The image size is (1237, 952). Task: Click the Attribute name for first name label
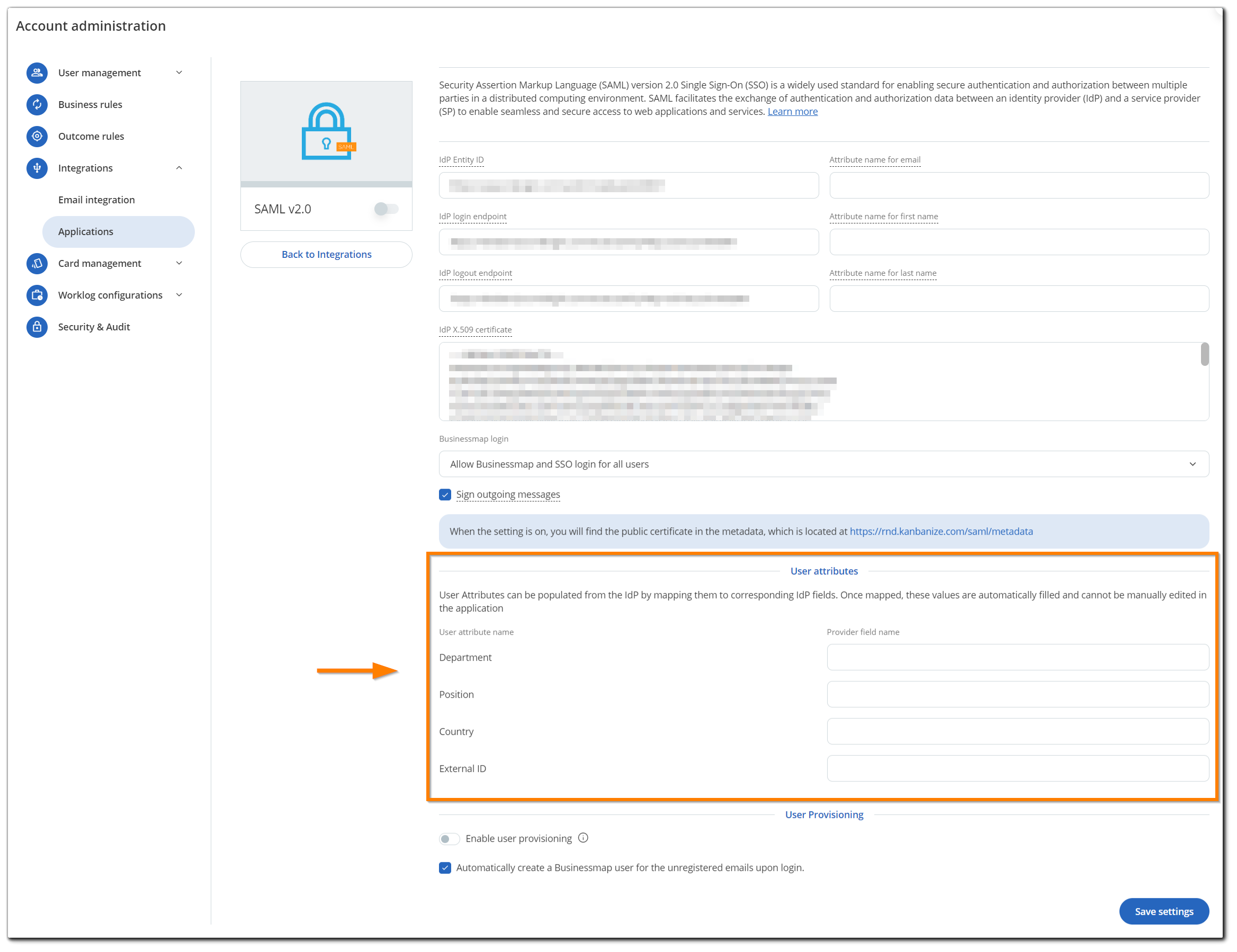point(884,217)
